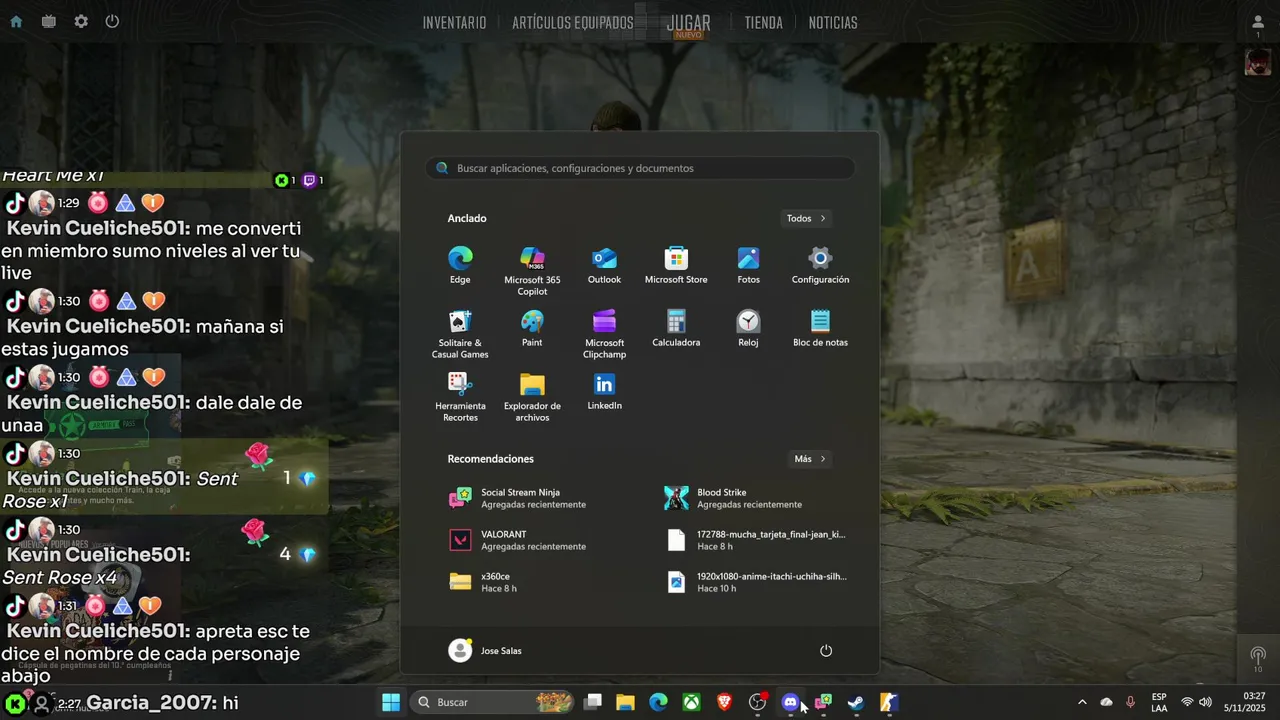
Task: Click the taskbar Buscar search box
Action: [x=492, y=702]
